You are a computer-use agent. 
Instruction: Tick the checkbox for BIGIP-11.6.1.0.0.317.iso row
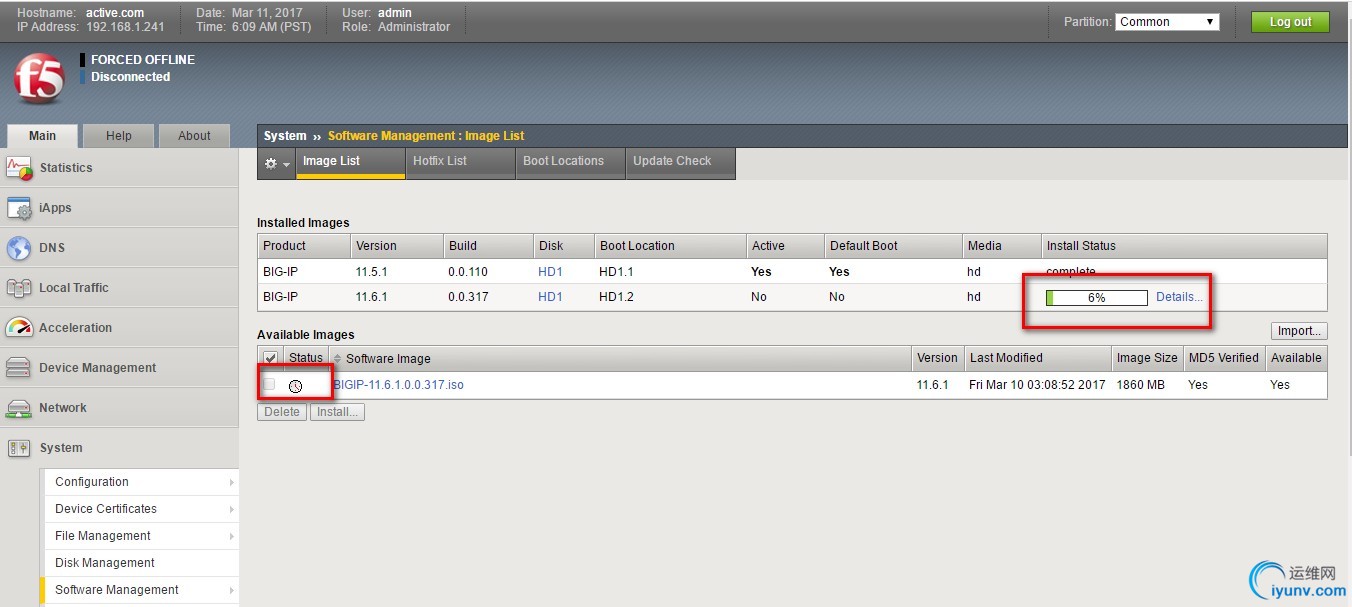[x=269, y=384]
